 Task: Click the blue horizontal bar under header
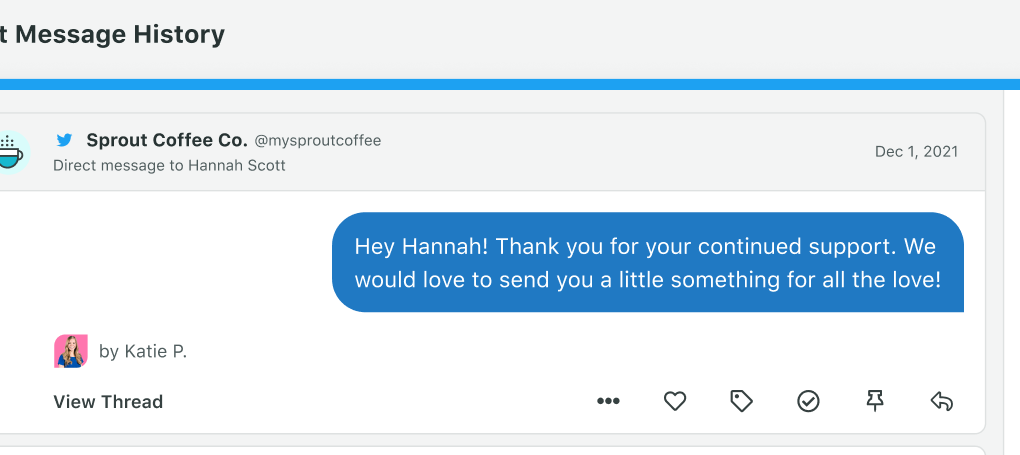(510, 85)
